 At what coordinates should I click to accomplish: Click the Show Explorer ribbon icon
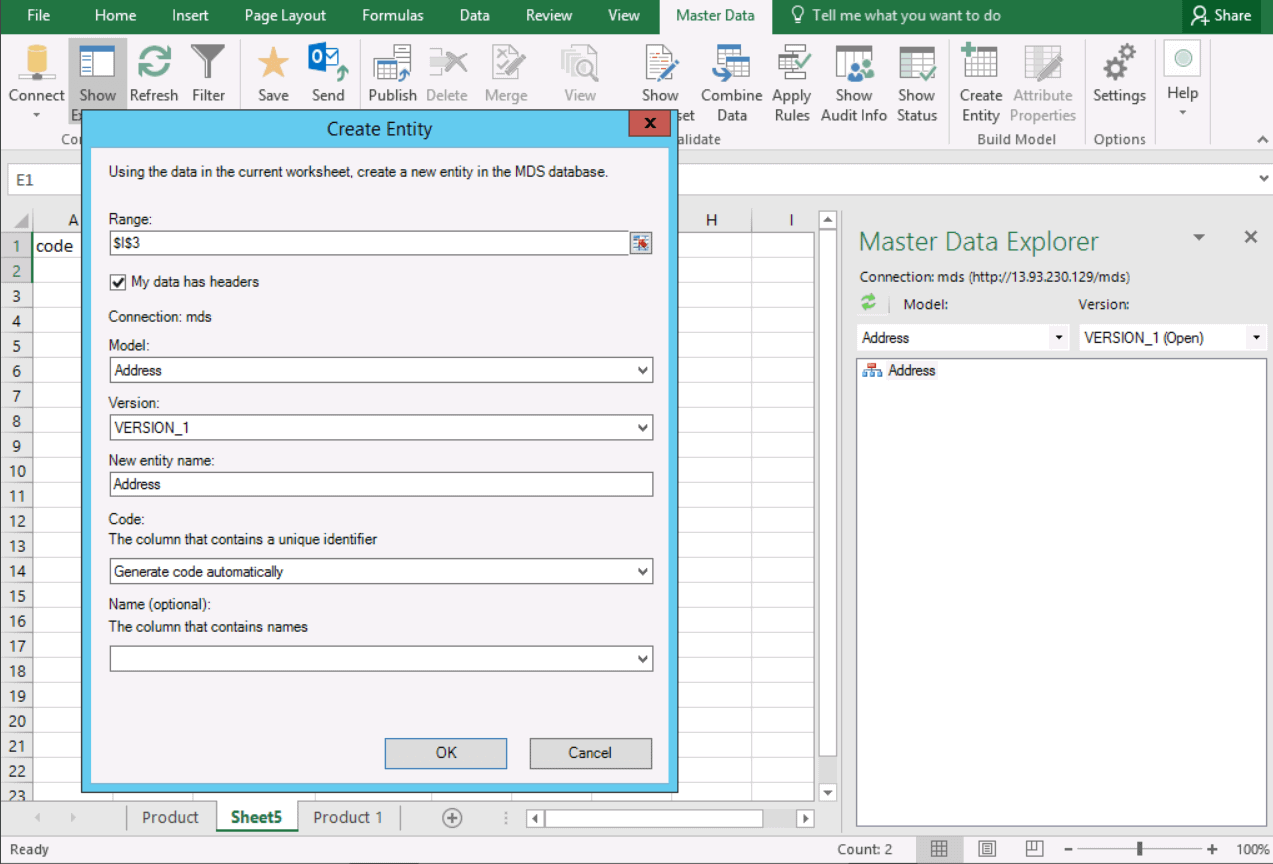[x=97, y=62]
